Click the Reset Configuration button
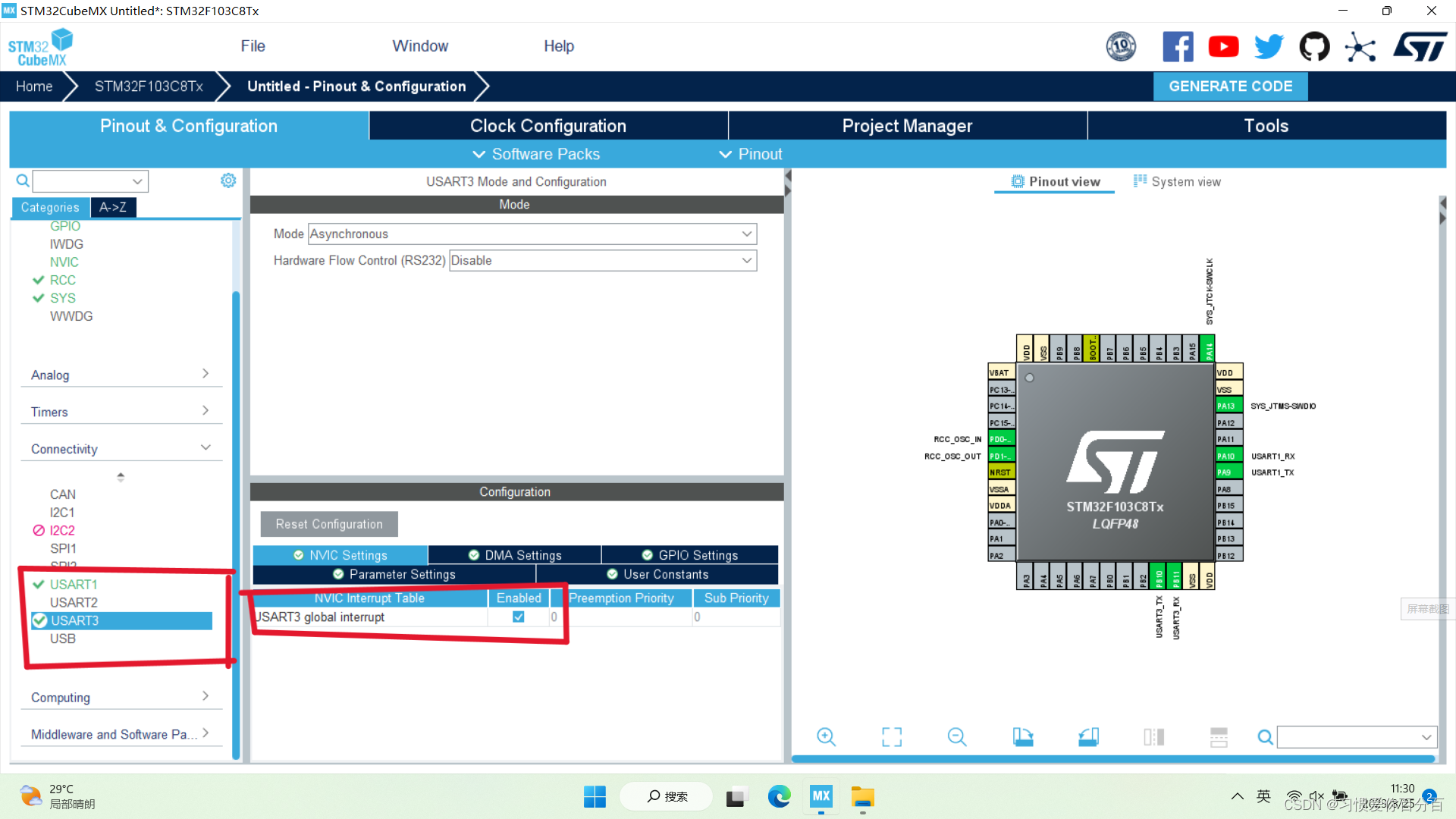This screenshot has height=819, width=1456. (328, 523)
